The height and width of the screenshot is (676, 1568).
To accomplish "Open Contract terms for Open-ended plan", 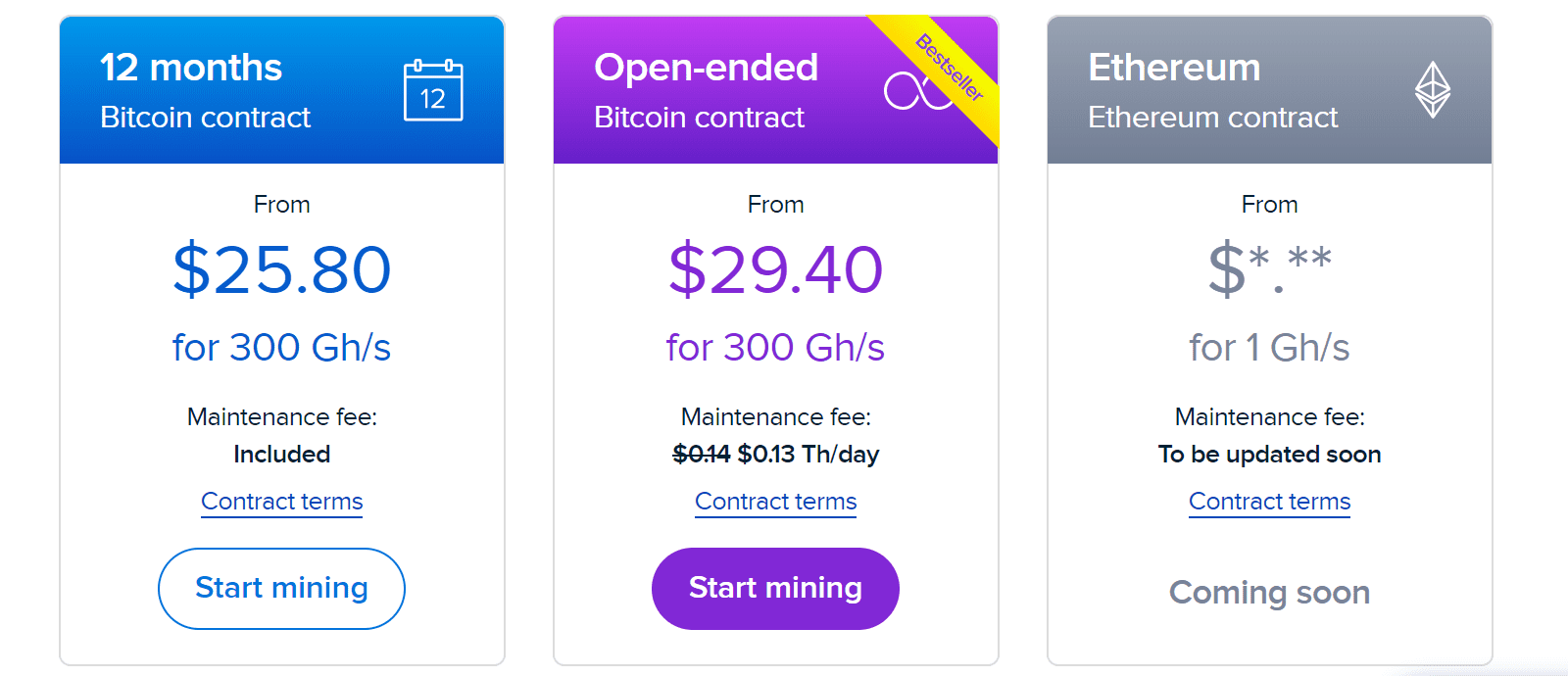I will (776, 502).
